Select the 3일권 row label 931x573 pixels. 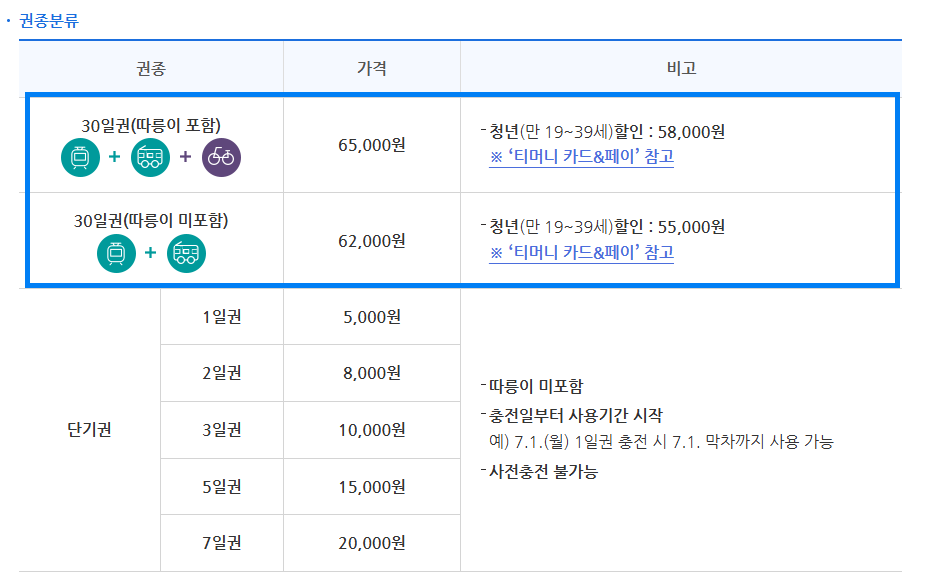(x=221, y=430)
